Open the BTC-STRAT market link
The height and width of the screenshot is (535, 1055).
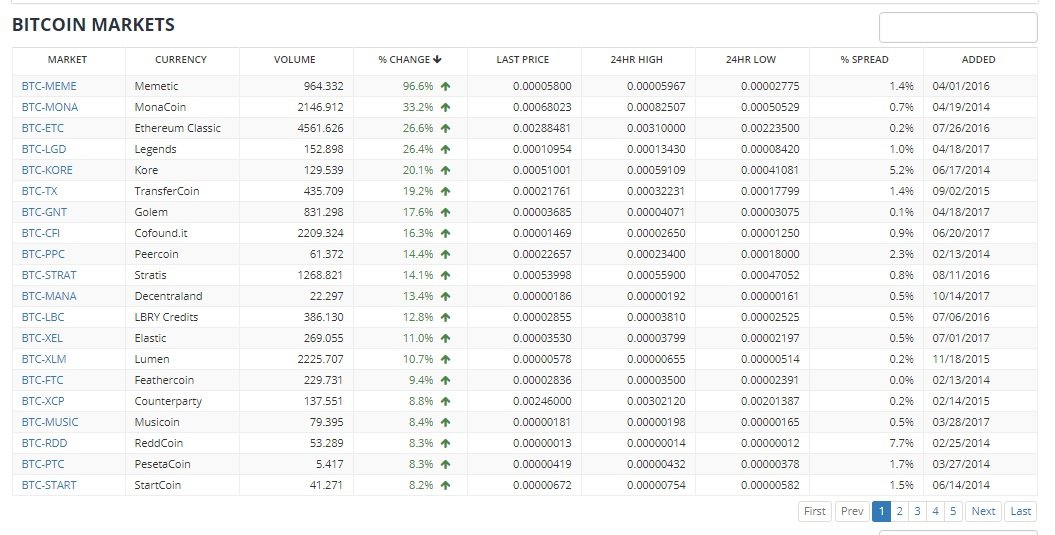(x=49, y=275)
